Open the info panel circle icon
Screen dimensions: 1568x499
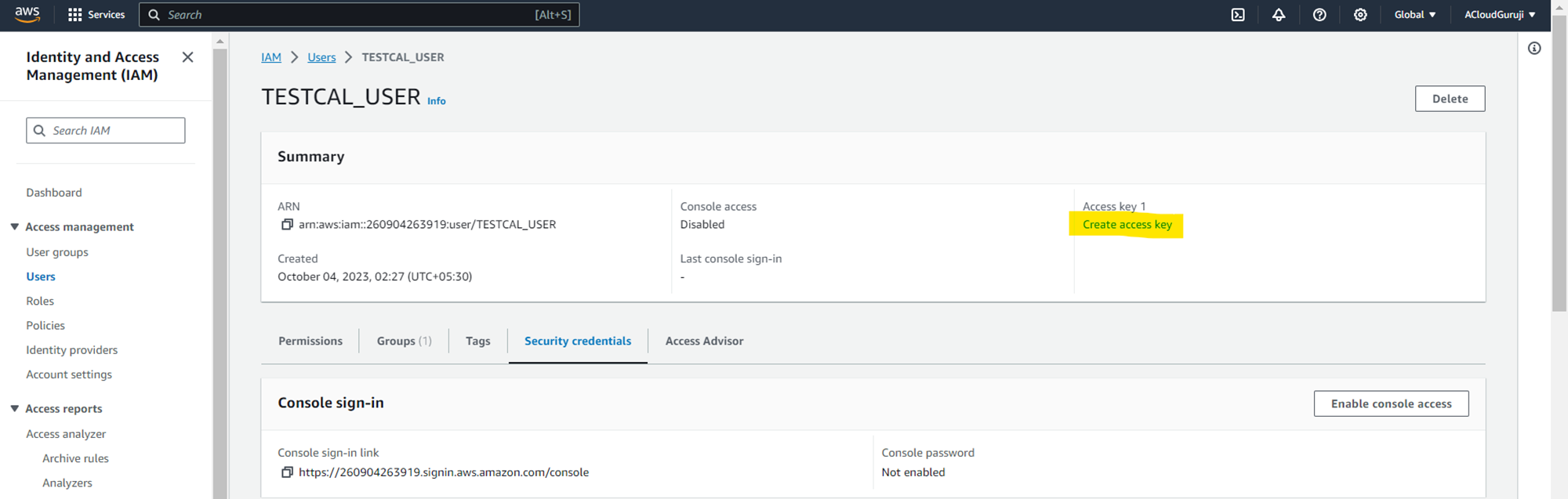tap(1534, 49)
